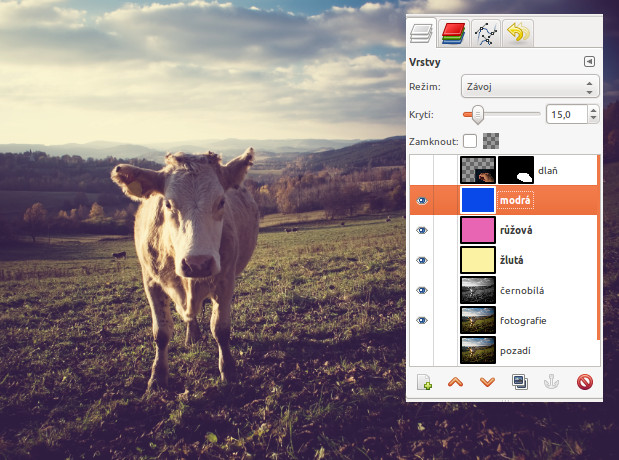Select the černobílá layer thumbnail
Viewport: 619px width, 460px height.
coord(478,290)
